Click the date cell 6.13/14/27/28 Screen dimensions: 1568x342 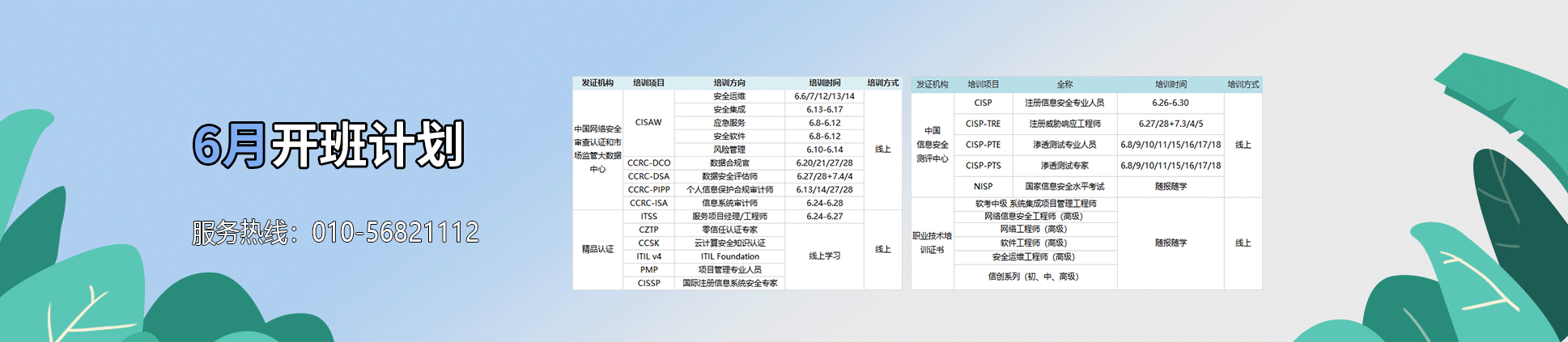coord(824,190)
